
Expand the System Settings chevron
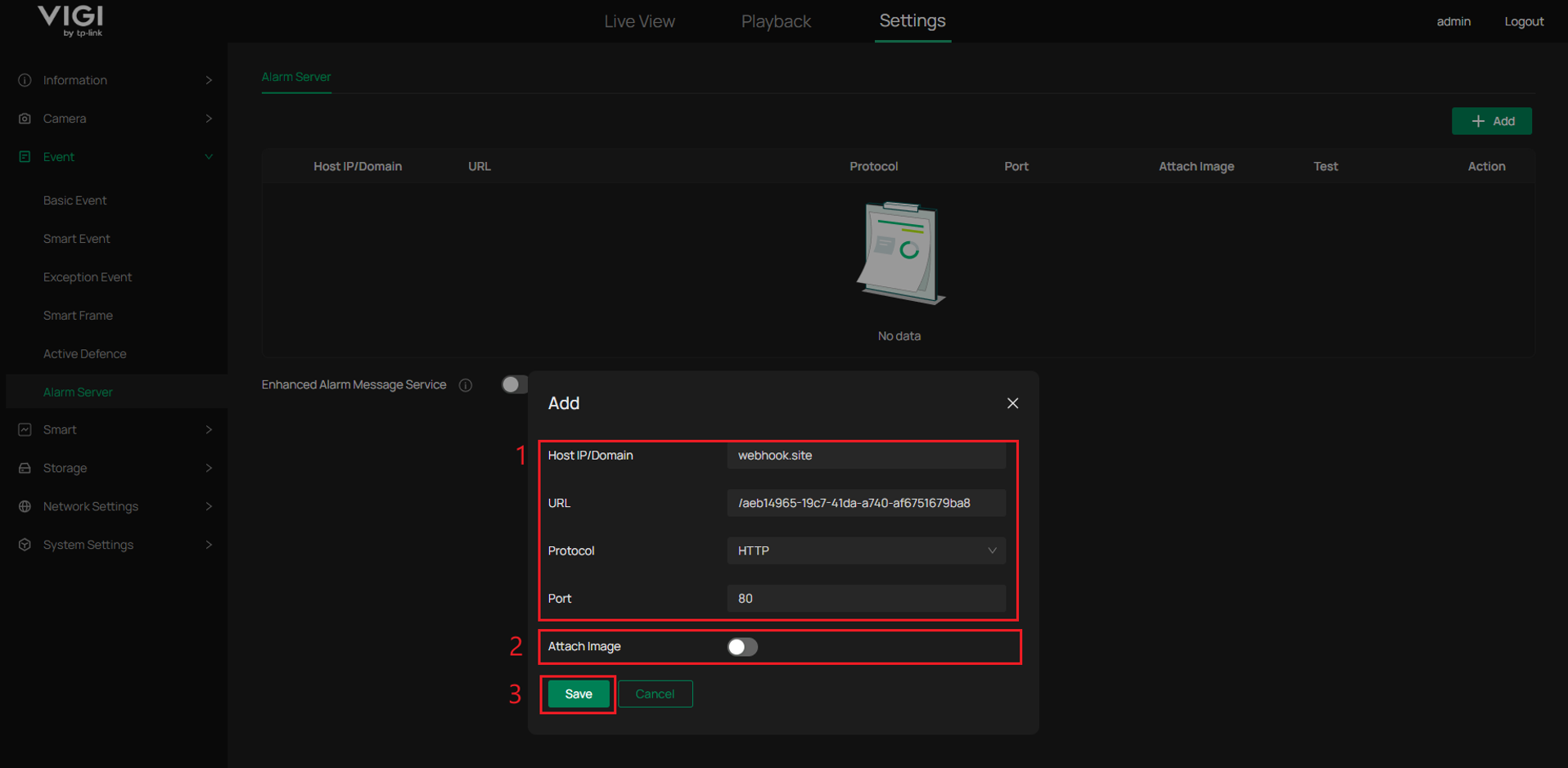209,545
